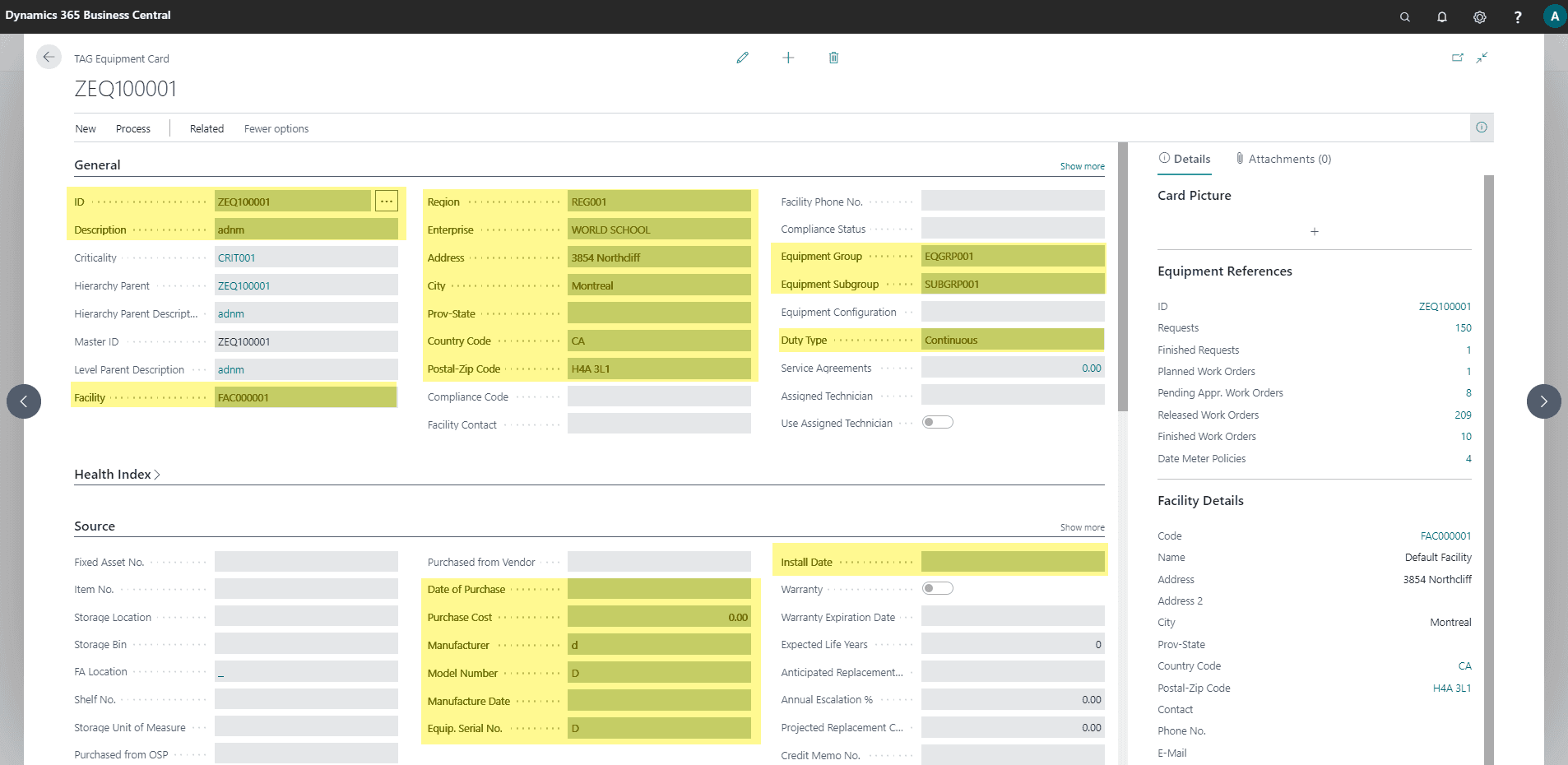The image size is (1568, 765).
Task: Create new record with plus icon
Action: pyautogui.click(x=788, y=58)
